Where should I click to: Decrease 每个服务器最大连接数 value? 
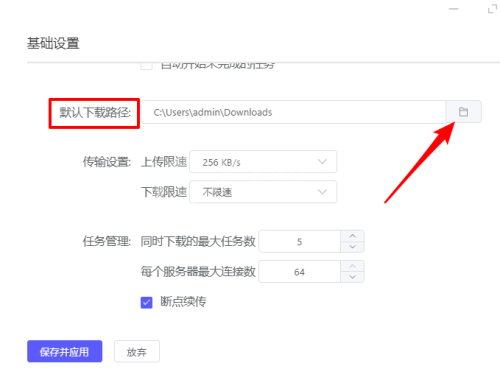point(352,277)
